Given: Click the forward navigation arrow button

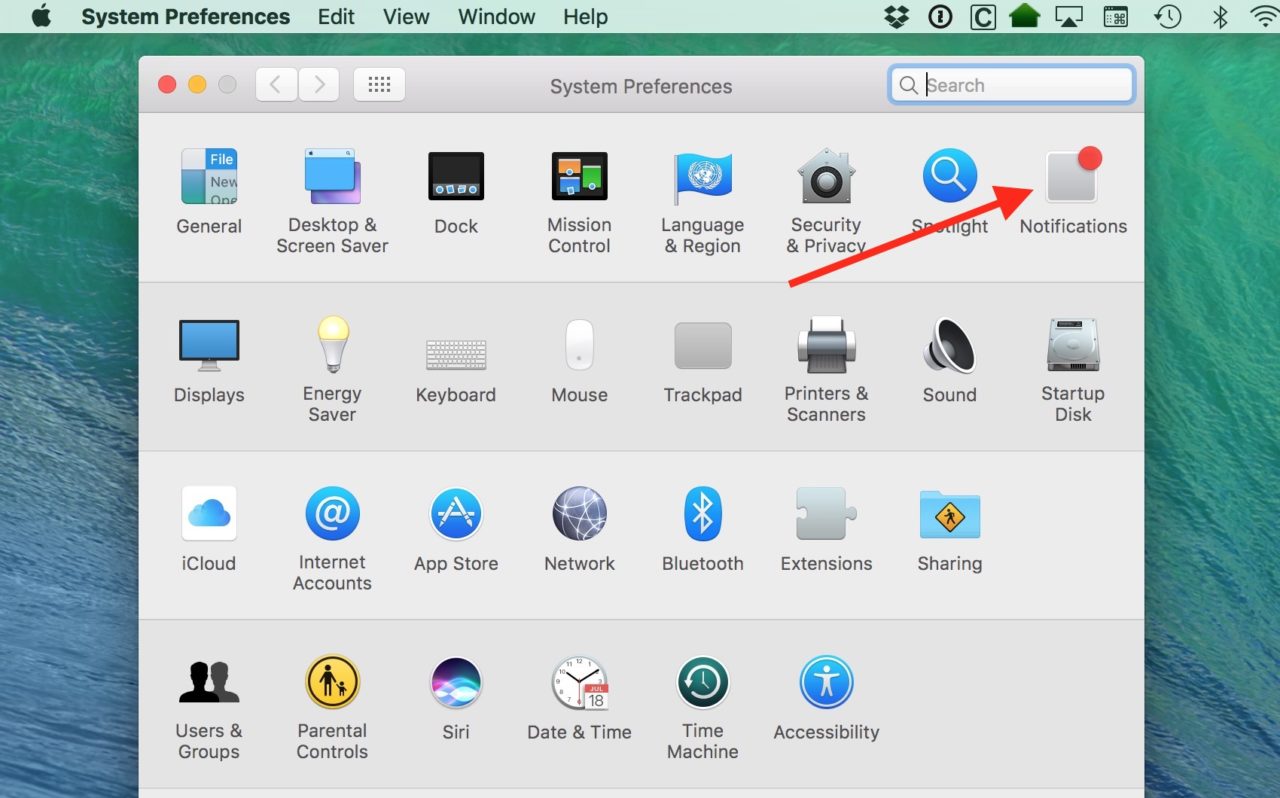Looking at the screenshot, I should (x=319, y=85).
